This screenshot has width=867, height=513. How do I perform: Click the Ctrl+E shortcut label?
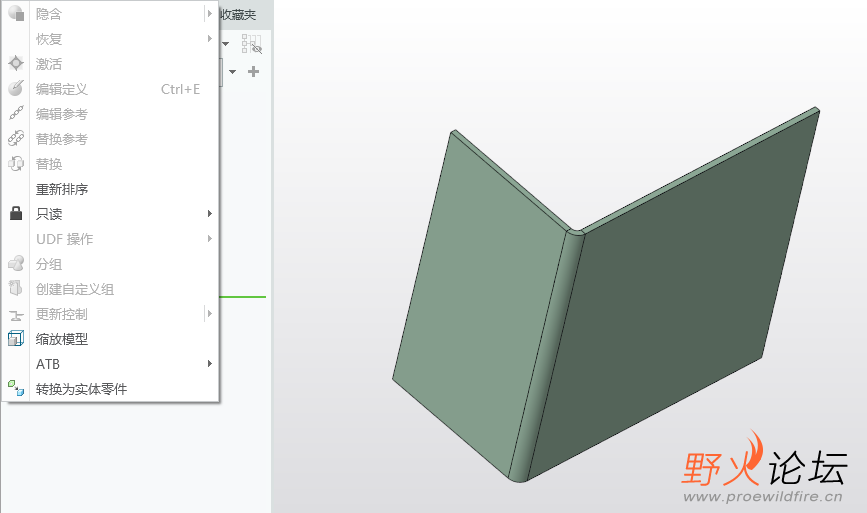(x=180, y=89)
